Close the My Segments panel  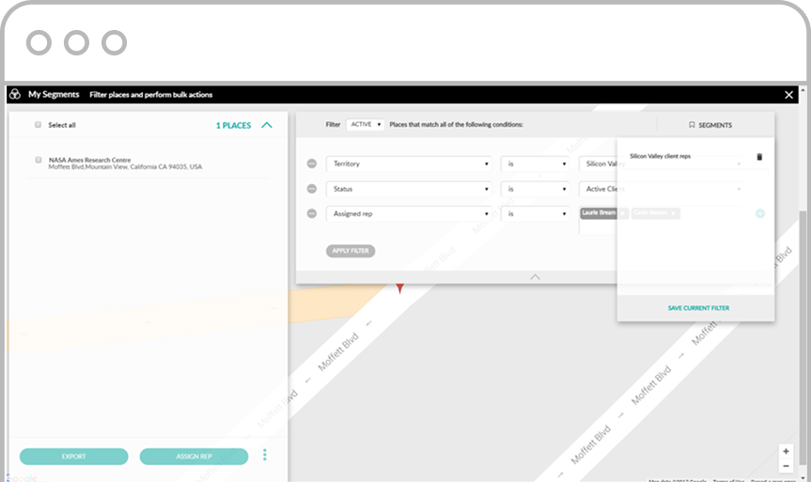point(789,95)
